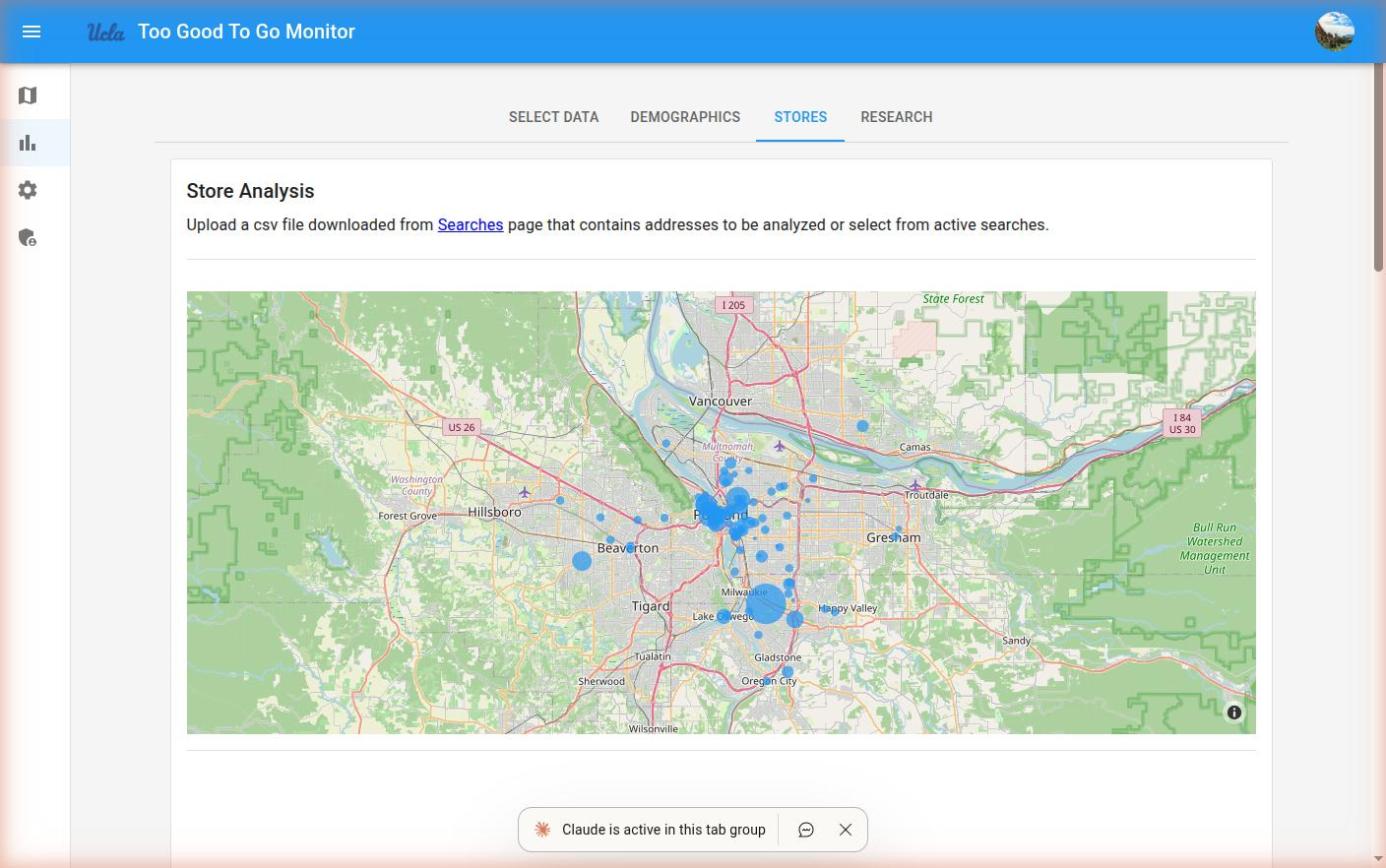Click the largest blue circle near Milwaukie

(766, 604)
